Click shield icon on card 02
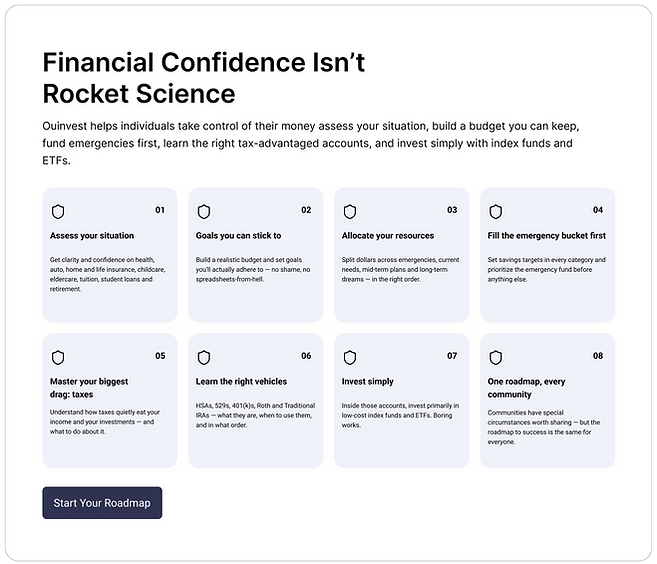Screen dimensions: 657x564 coord(204,212)
